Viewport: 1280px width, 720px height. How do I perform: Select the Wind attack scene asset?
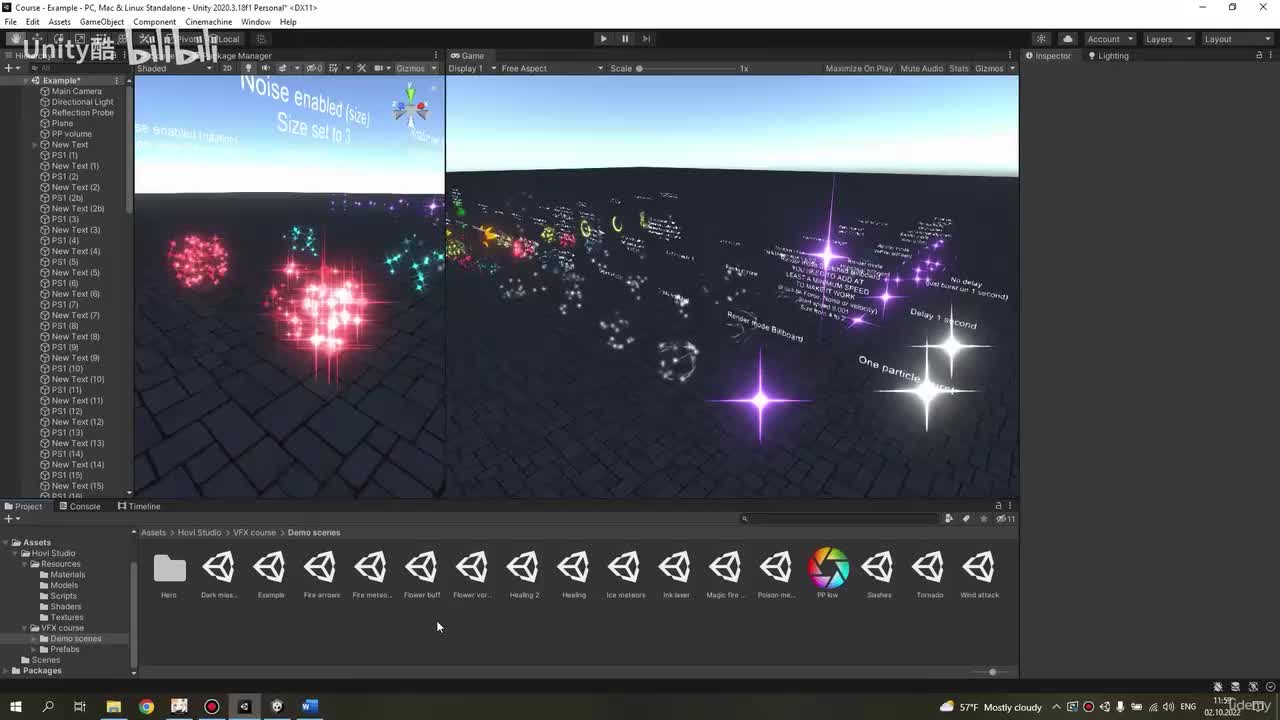(980, 574)
